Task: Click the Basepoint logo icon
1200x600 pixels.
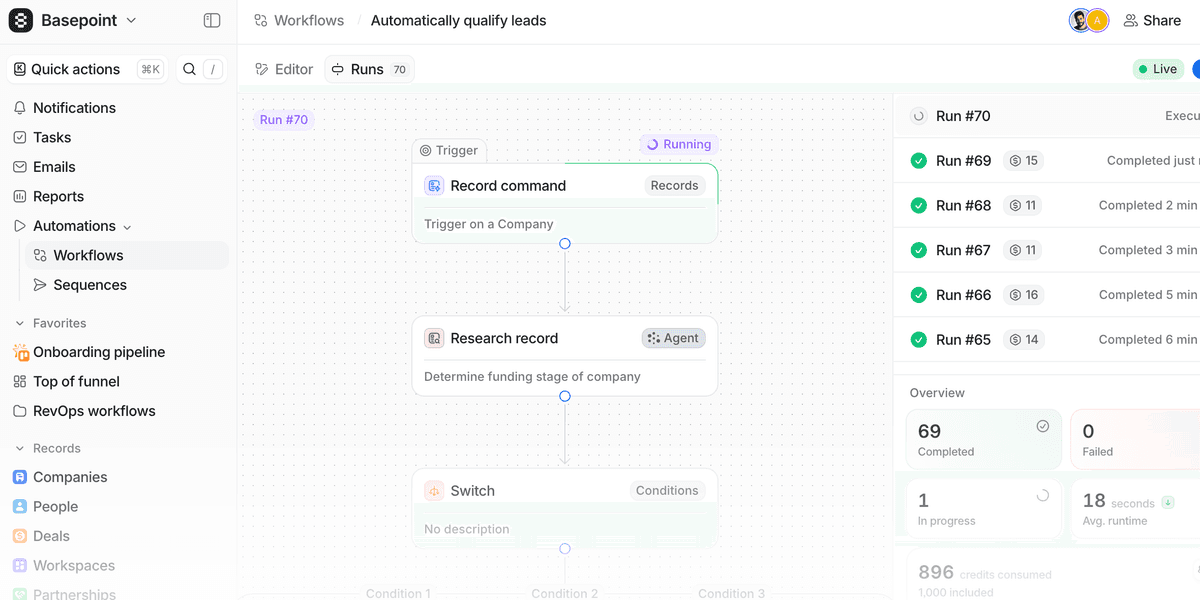Action: click(20, 20)
